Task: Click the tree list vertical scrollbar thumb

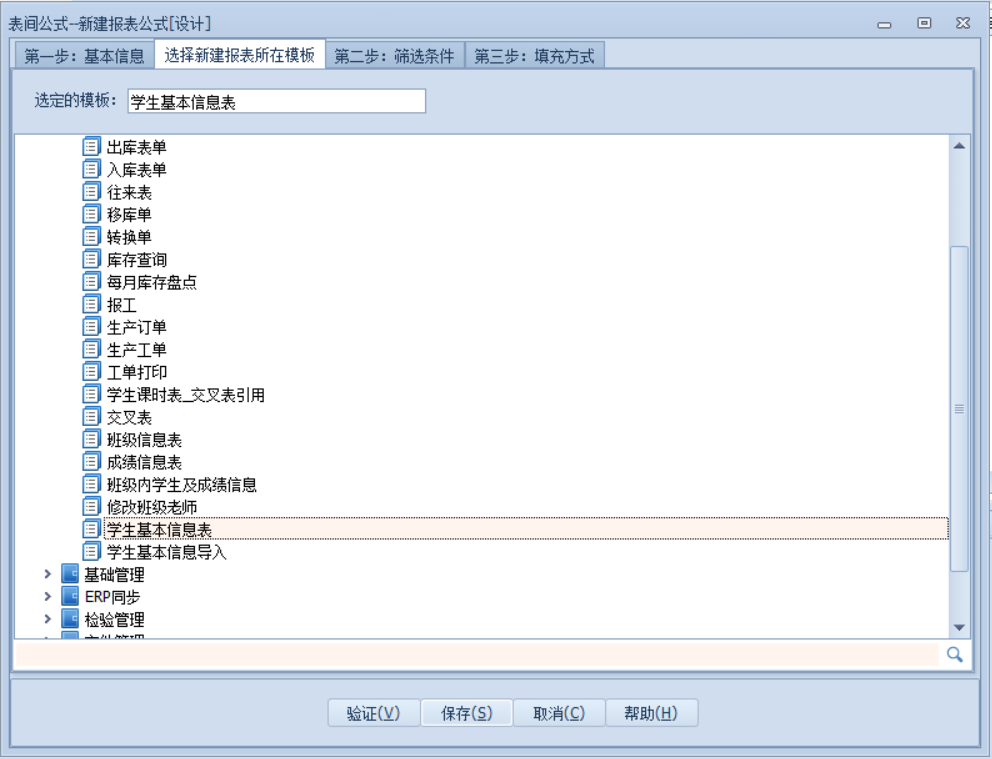Action: click(958, 408)
